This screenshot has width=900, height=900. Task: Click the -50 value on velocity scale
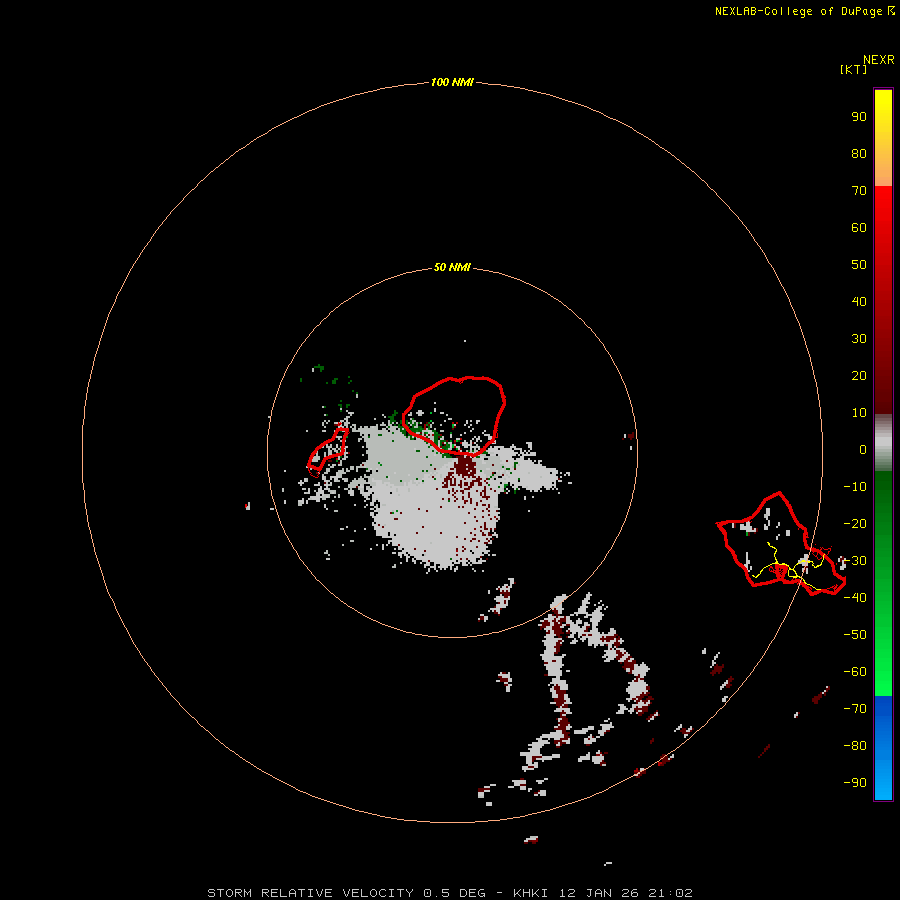(855, 635)
